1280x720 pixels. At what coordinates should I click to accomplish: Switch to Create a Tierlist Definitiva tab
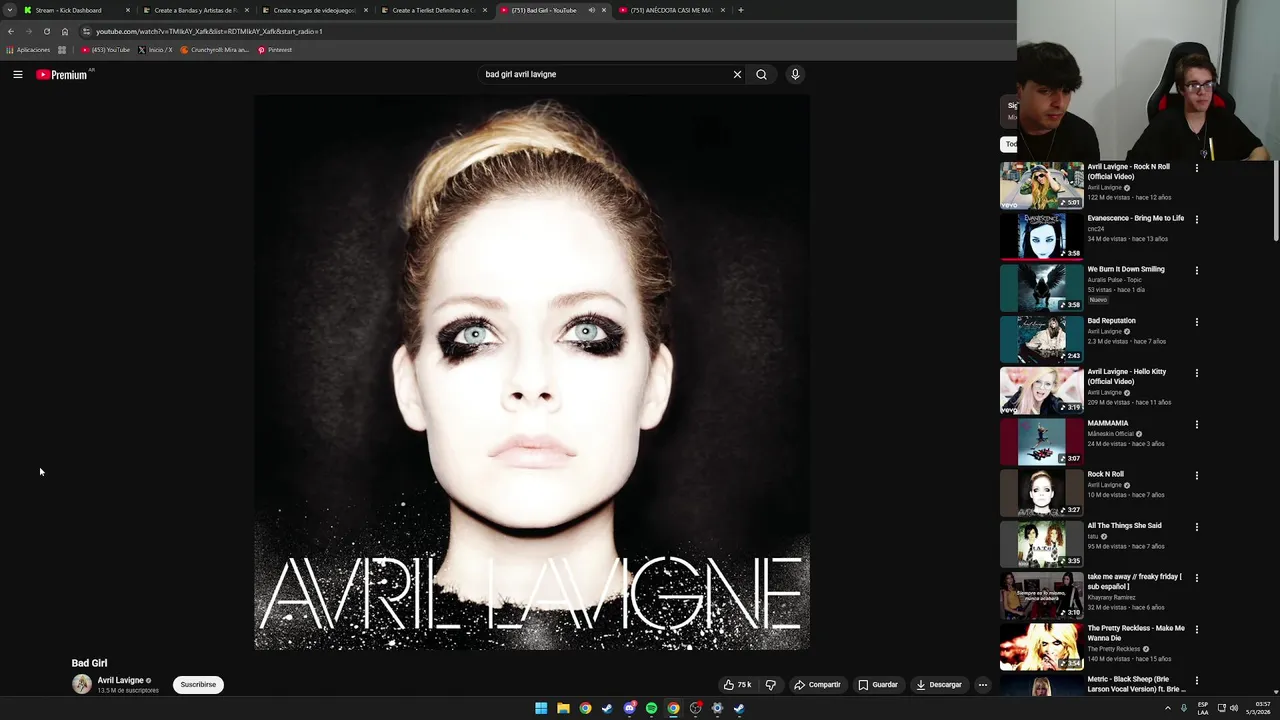pyautogui.click(x=433, y=10)
